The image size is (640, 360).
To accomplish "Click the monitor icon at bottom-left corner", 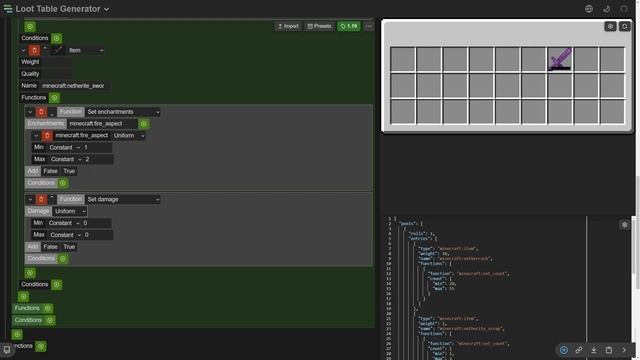I will pyautogui.click(x=7, y=349).
